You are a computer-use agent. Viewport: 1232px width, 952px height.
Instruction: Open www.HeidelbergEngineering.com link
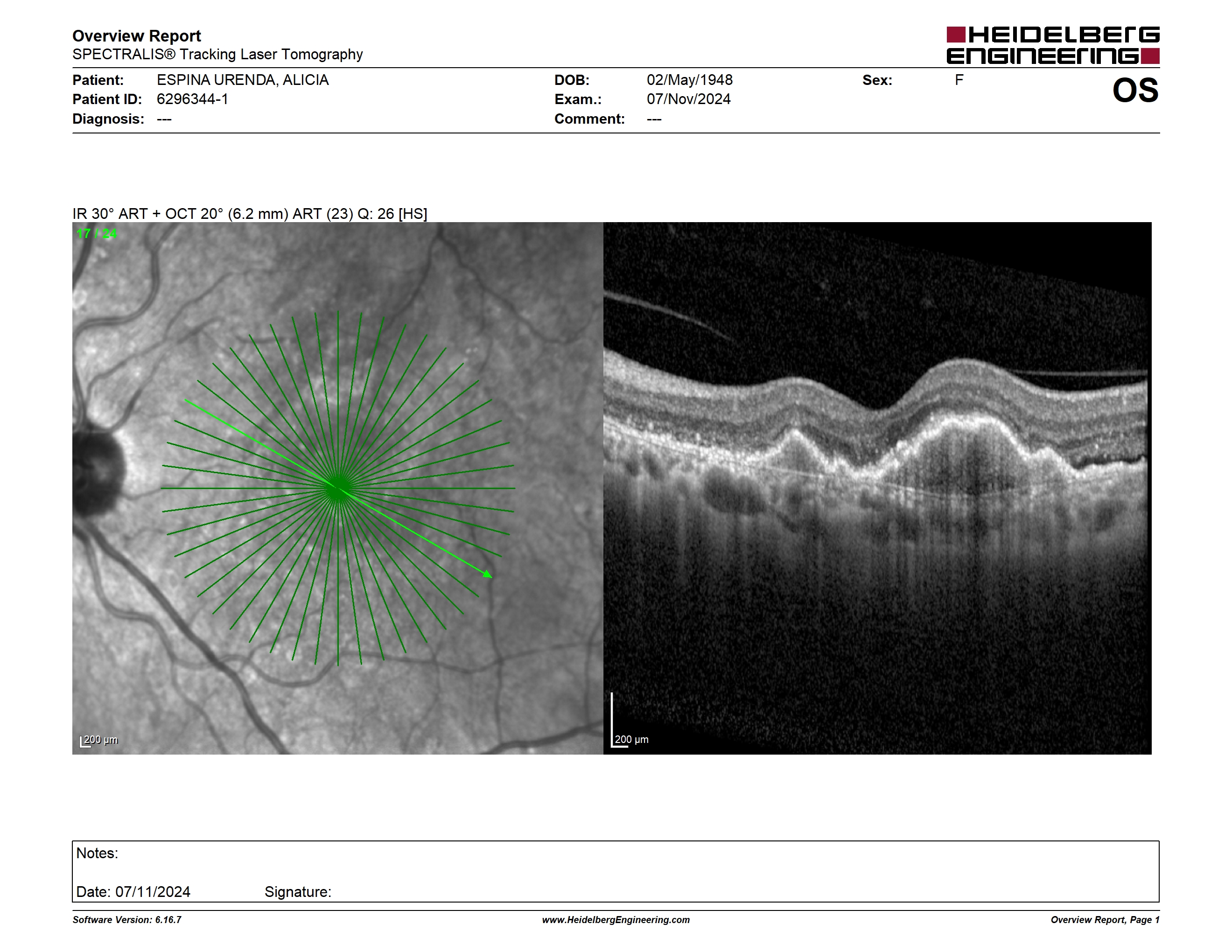point(616,920)
